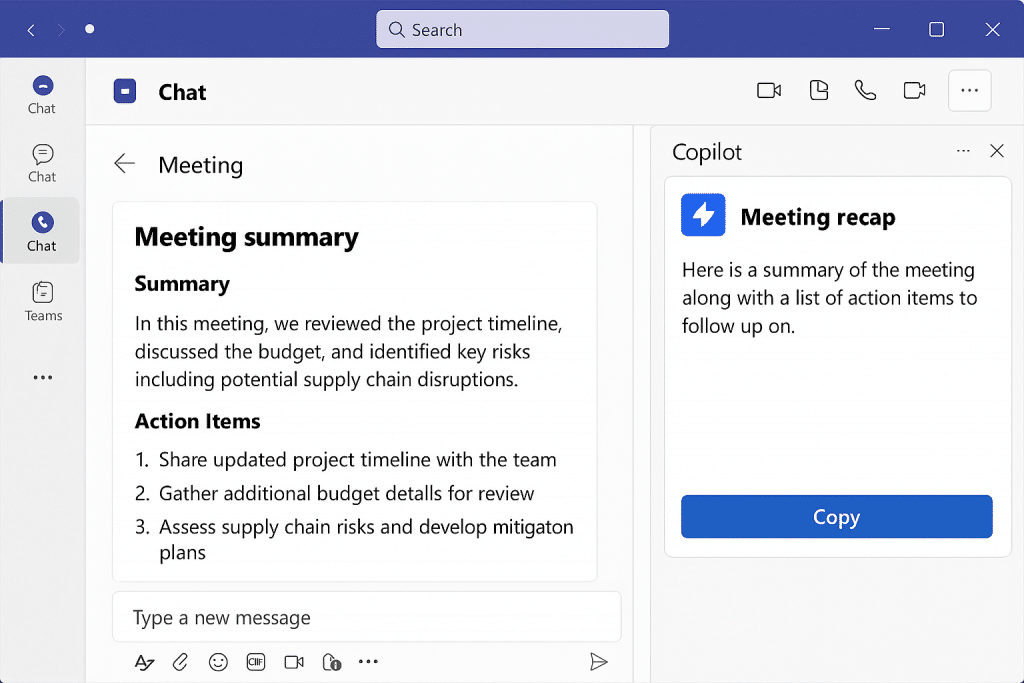
Task: Close the Copilot panel
Action: [996, 151]
